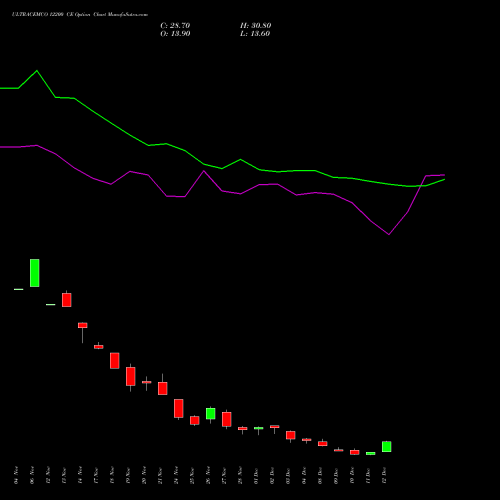The height and width of the screenshot is (500, 500).
Task: Select the open value O: 13.90
Action: point(175,34)
